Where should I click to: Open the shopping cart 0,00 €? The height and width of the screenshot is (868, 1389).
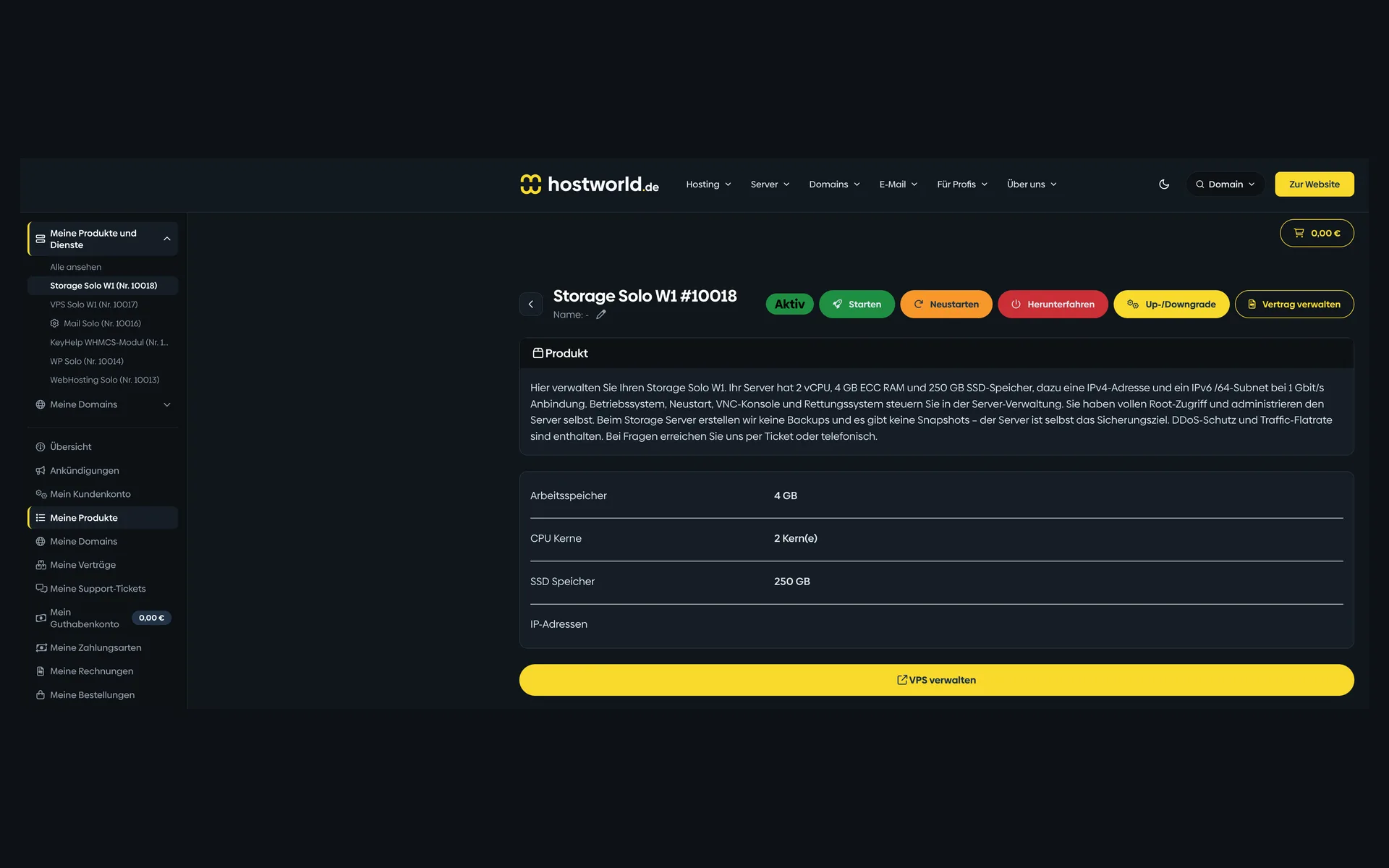coord(1316,233)
